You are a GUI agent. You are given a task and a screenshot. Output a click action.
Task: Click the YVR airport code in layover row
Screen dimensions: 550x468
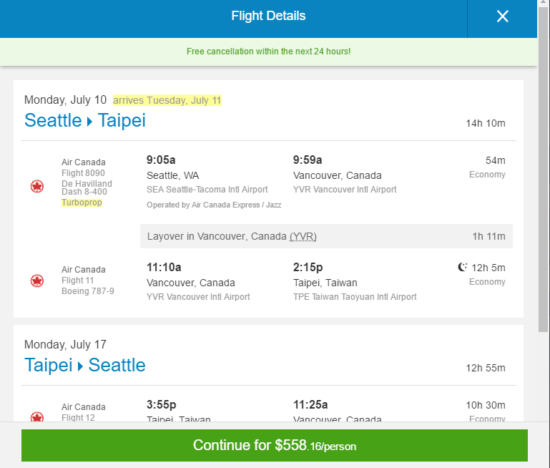click(303, 236)
